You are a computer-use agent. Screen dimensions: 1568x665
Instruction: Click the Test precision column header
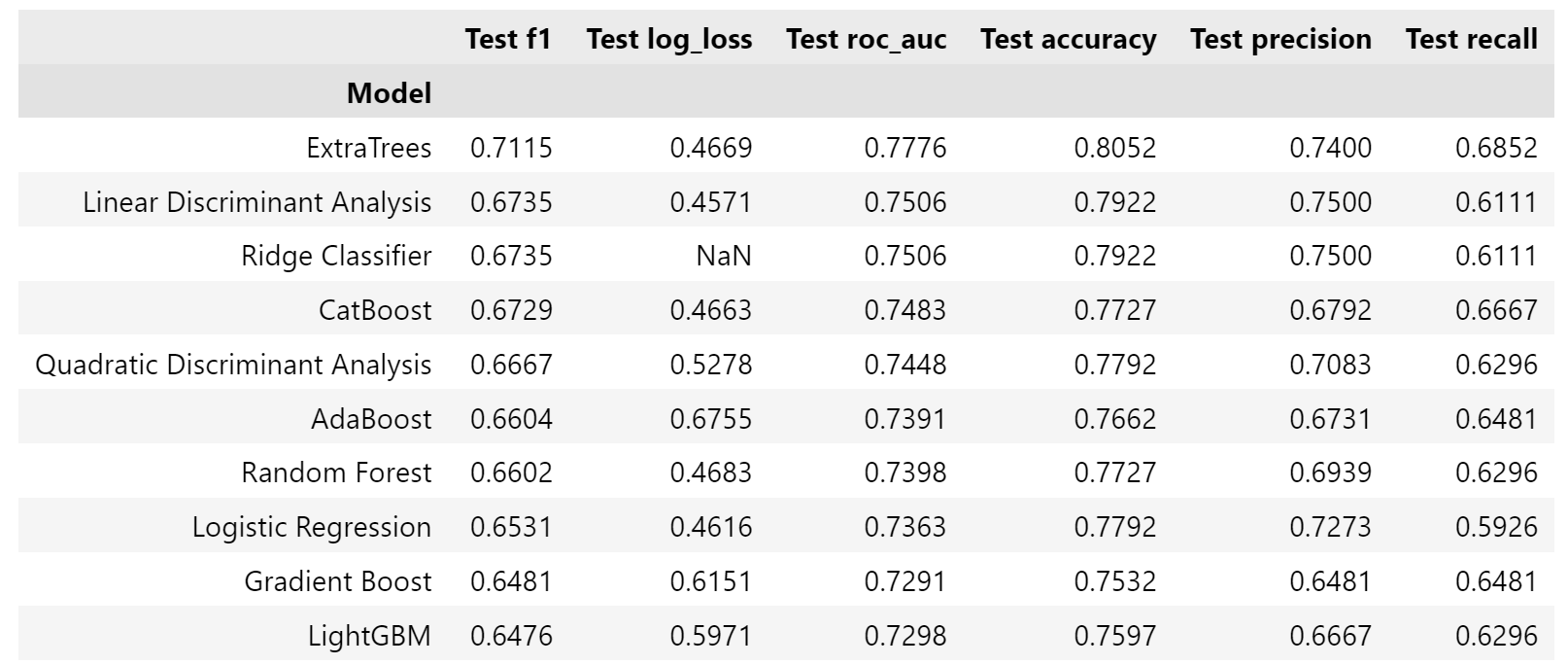pos(1280,39)
